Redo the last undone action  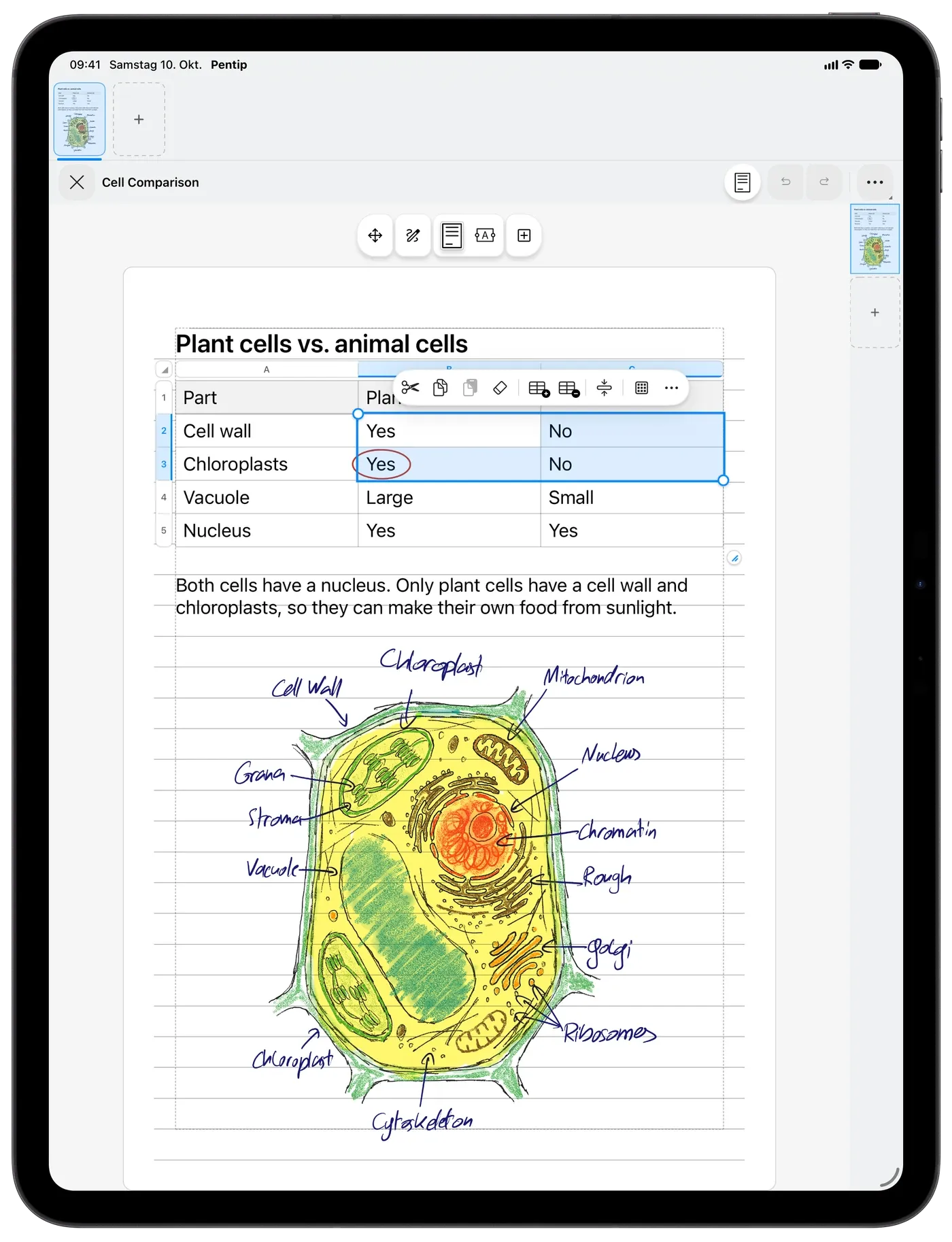(824, 182)
